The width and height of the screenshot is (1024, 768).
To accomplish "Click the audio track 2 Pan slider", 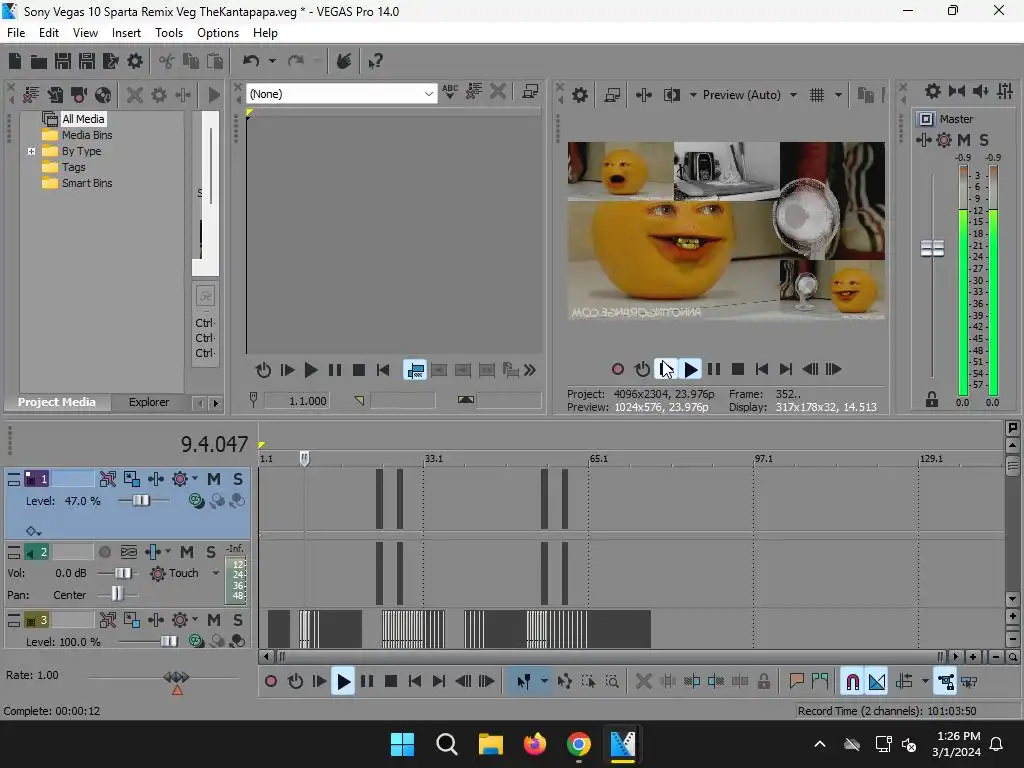I will coord(118,594).
